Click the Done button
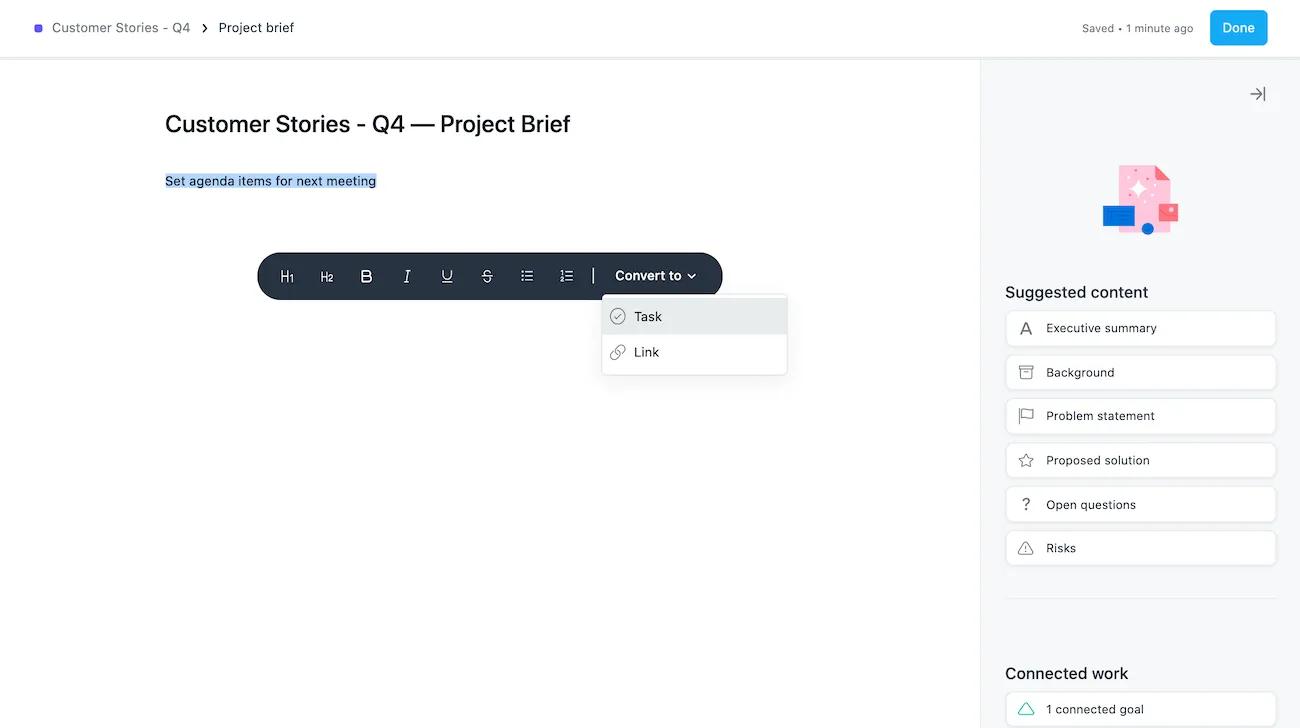This screenshot has height=728, width=1300. [1238, 28]
